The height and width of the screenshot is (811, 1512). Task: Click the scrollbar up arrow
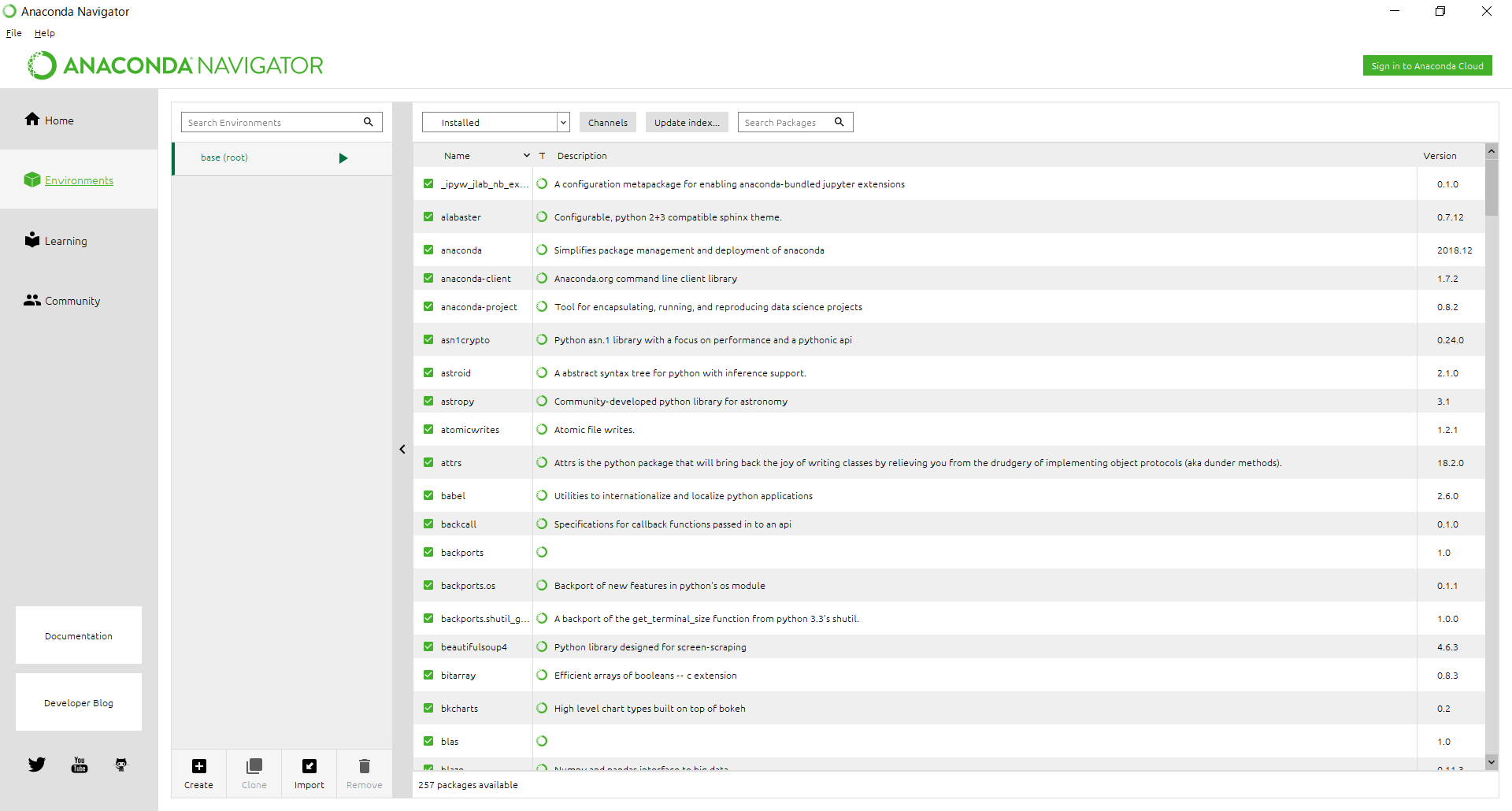pyautogui.click(x=1492, y=150)
